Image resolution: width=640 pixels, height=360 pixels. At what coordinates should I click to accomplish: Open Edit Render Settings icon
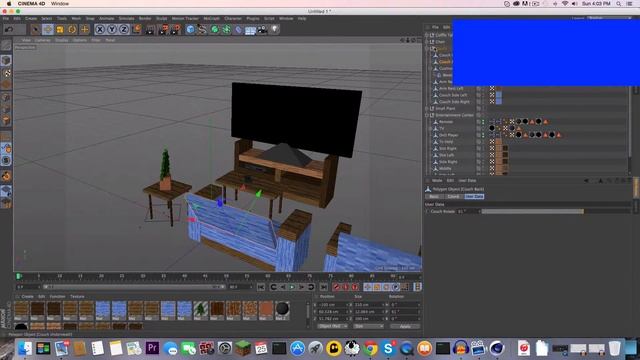click(x=176, y=29)
